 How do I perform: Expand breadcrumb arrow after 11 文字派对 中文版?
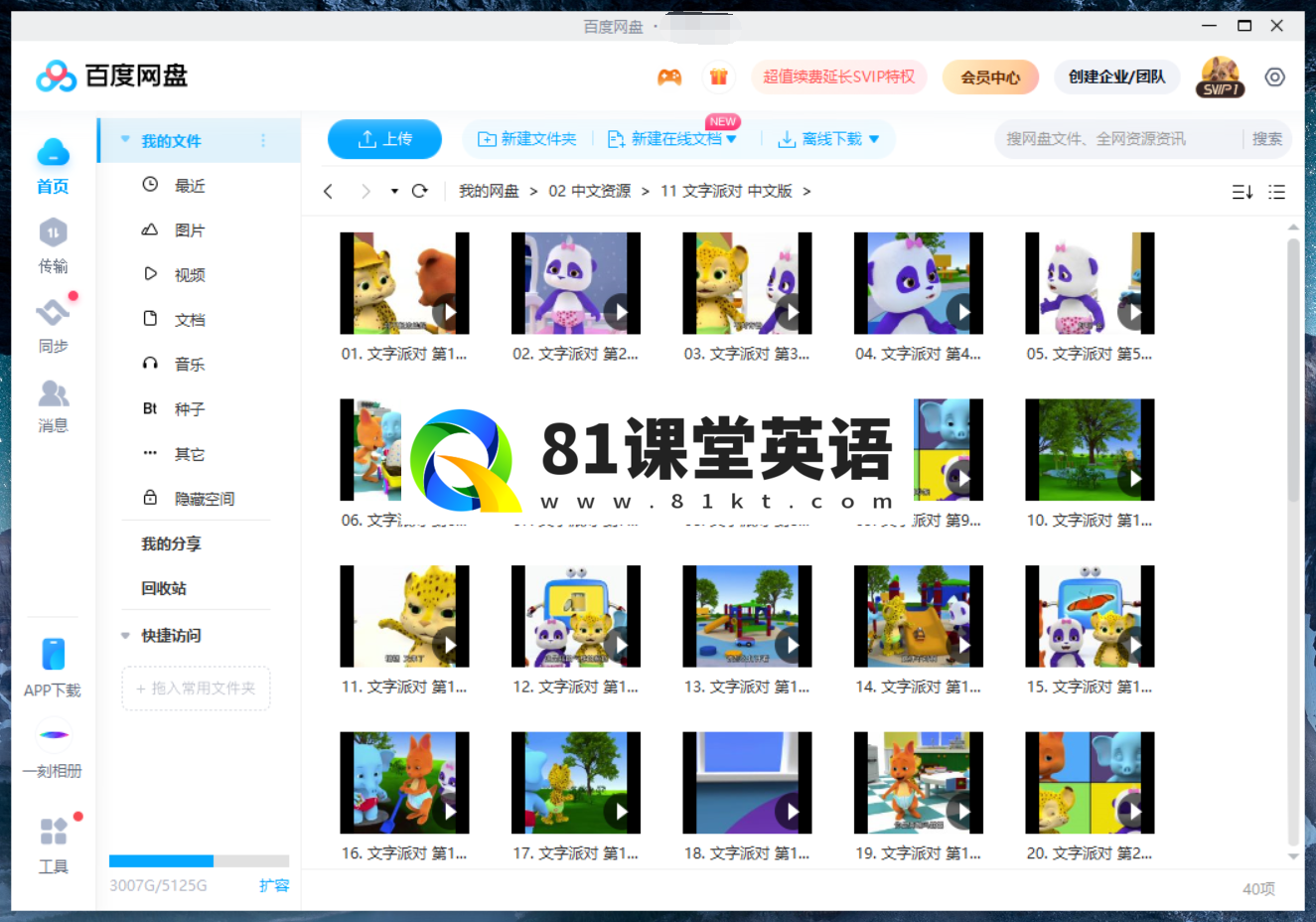(806, 191)
